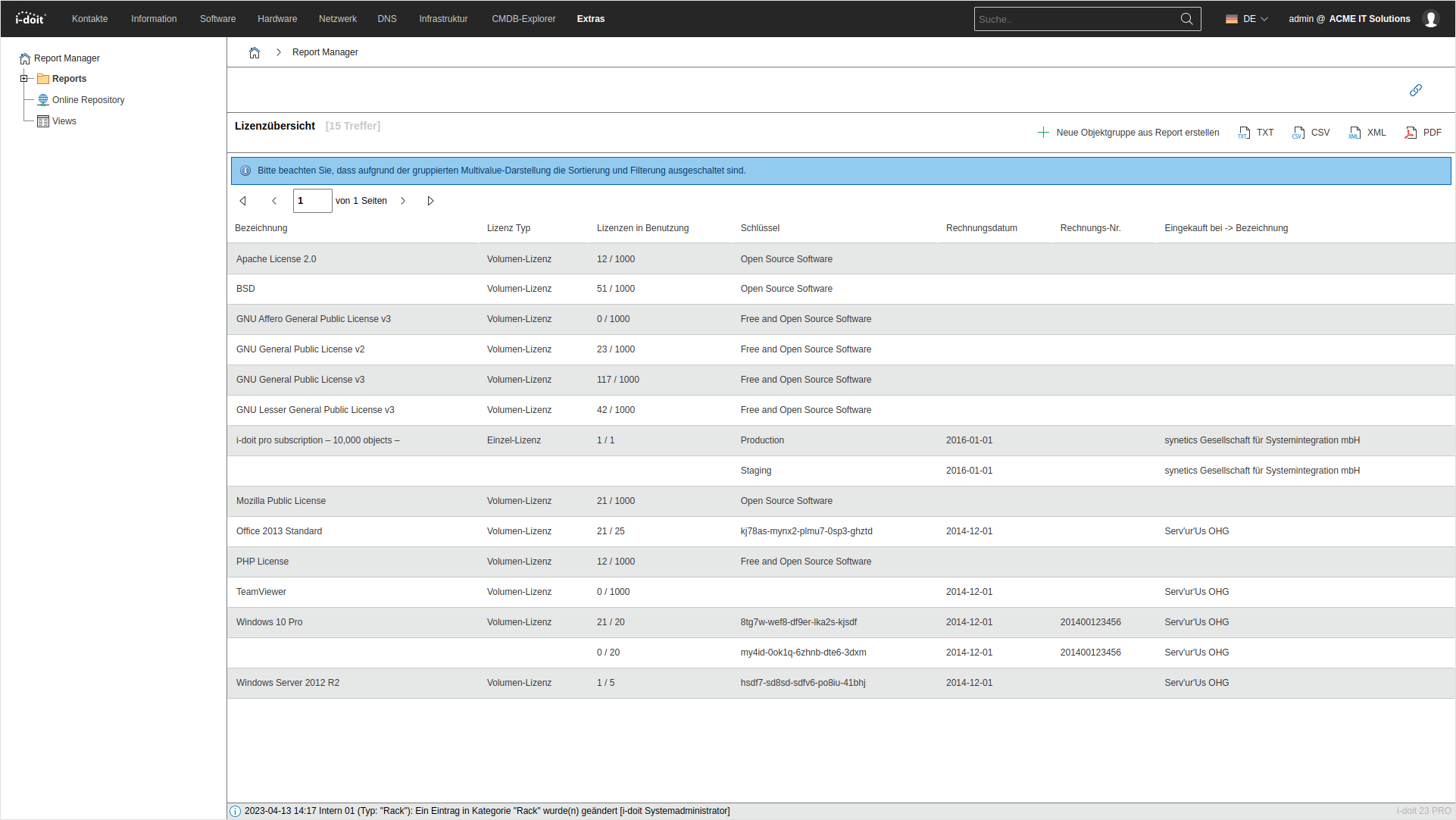
Task: Click Rechnungsdatum column header
Action: pos(982,228)
